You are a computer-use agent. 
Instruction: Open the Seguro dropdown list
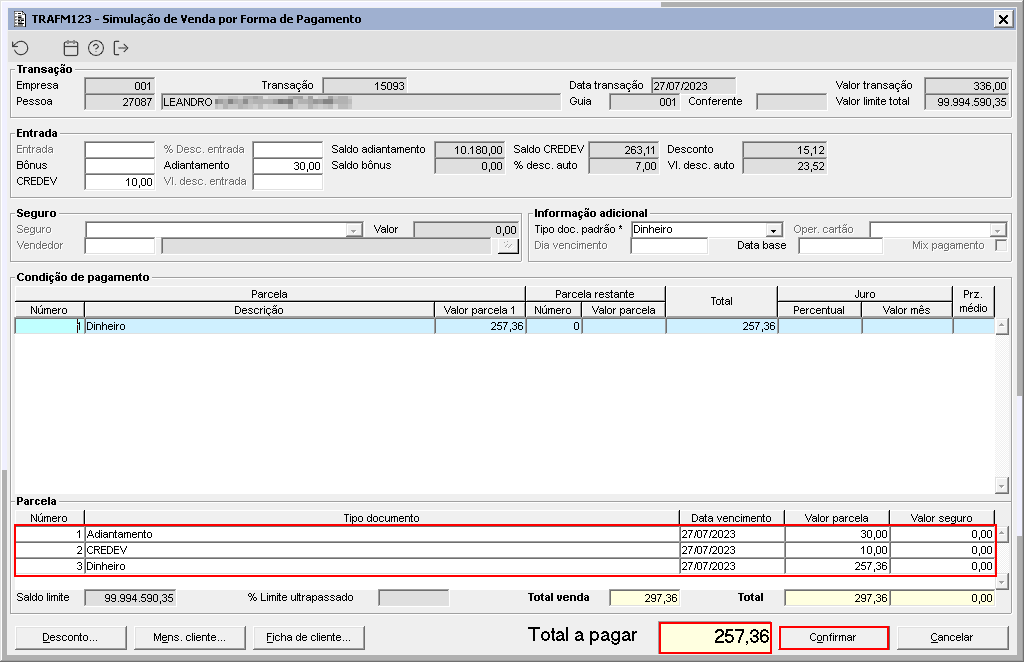click(354, 230)
